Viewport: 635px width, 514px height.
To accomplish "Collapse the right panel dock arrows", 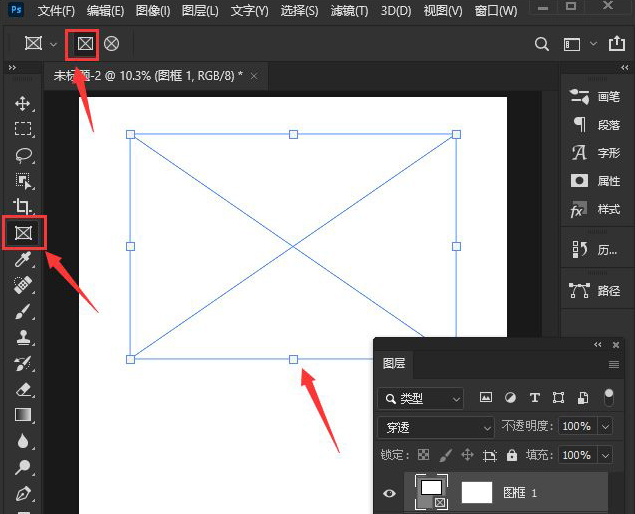I will tap(625, 68).
